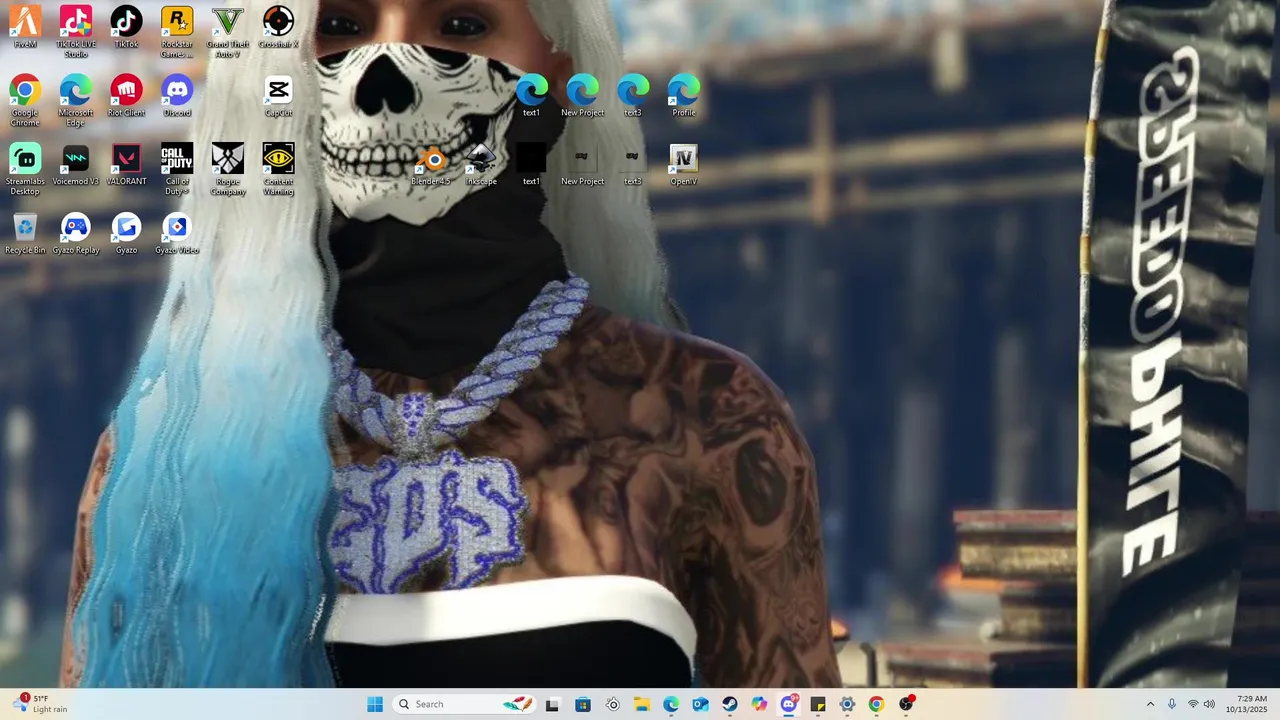
Task: Select the CapCut desktop icon
Action: point(278,96)
